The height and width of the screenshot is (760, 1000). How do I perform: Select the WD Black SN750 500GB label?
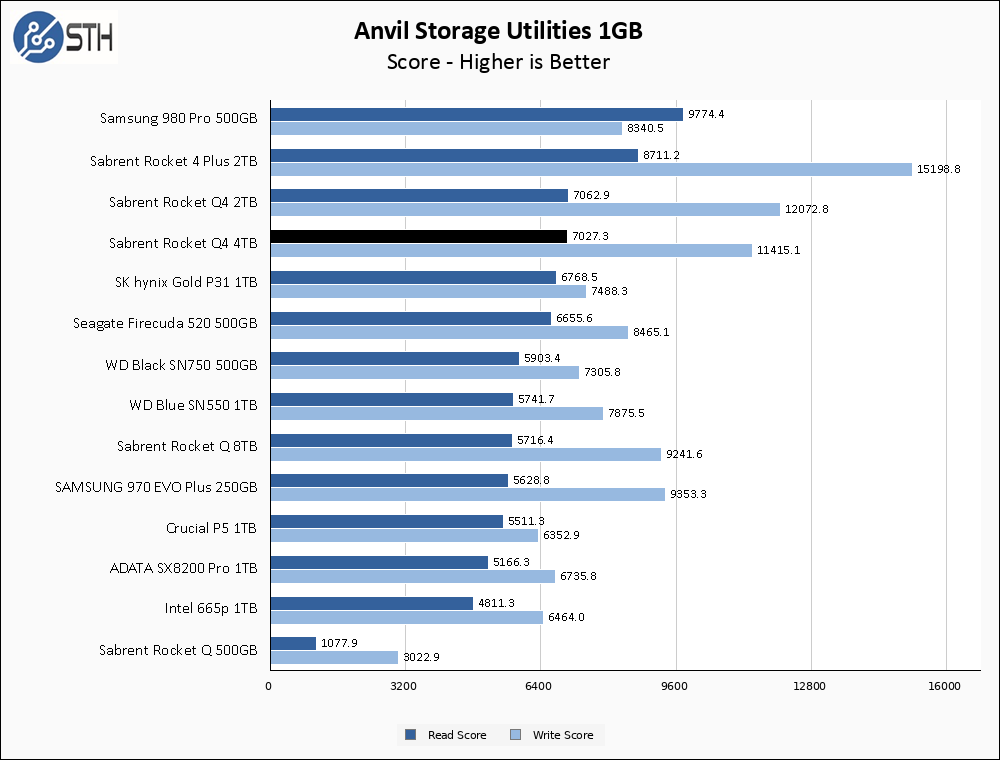(181, 365)
